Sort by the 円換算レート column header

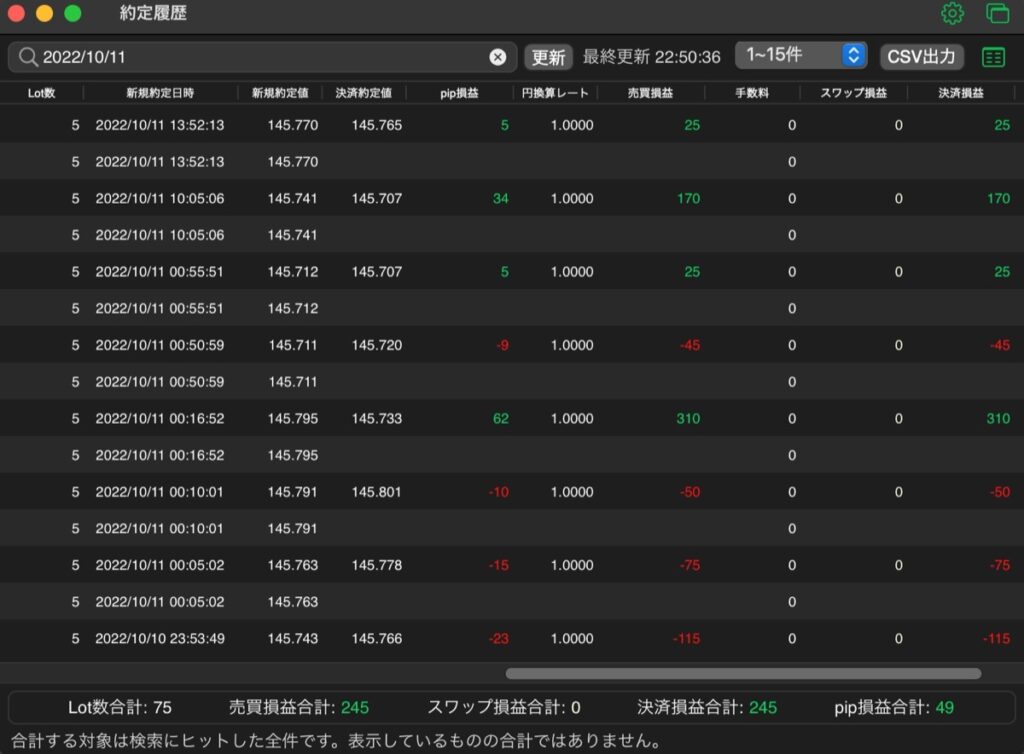[x=555, y=93]
